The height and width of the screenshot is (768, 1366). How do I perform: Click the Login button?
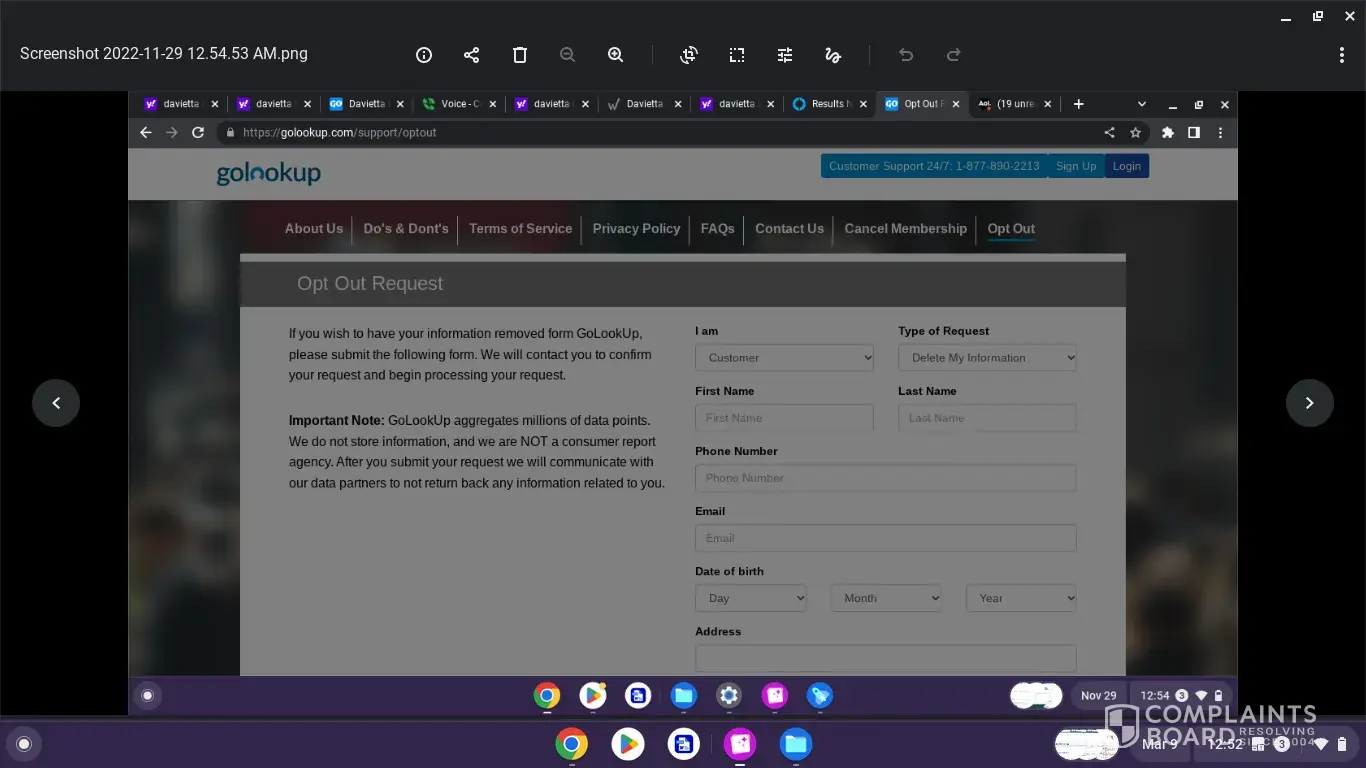coord(1126,166)
